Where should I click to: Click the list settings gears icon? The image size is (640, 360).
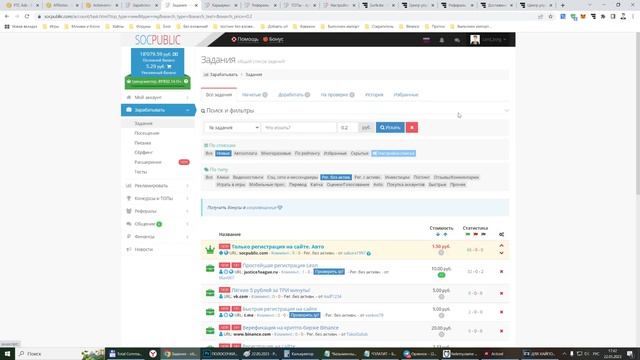501,234
